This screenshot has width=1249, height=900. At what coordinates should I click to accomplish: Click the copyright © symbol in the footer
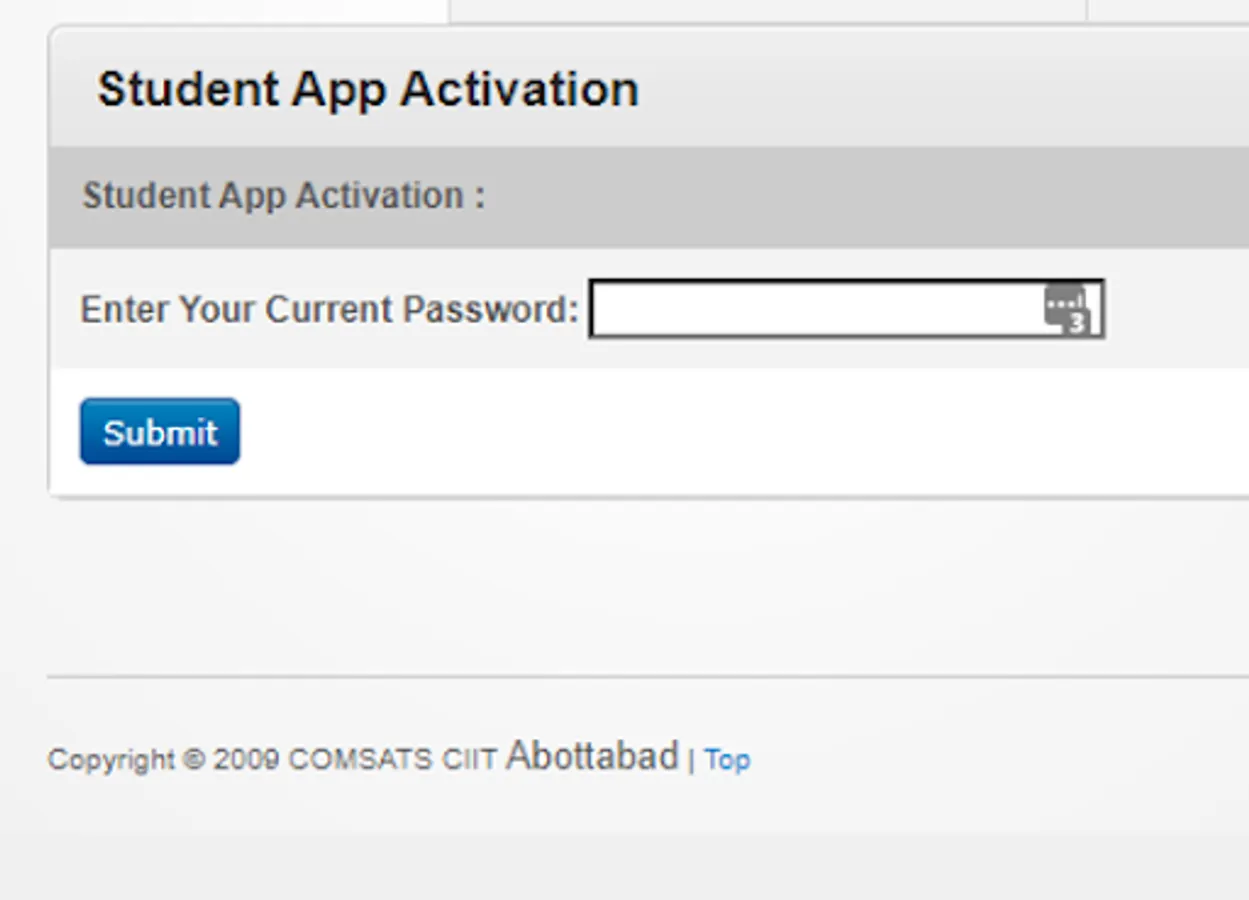[192, 760]
